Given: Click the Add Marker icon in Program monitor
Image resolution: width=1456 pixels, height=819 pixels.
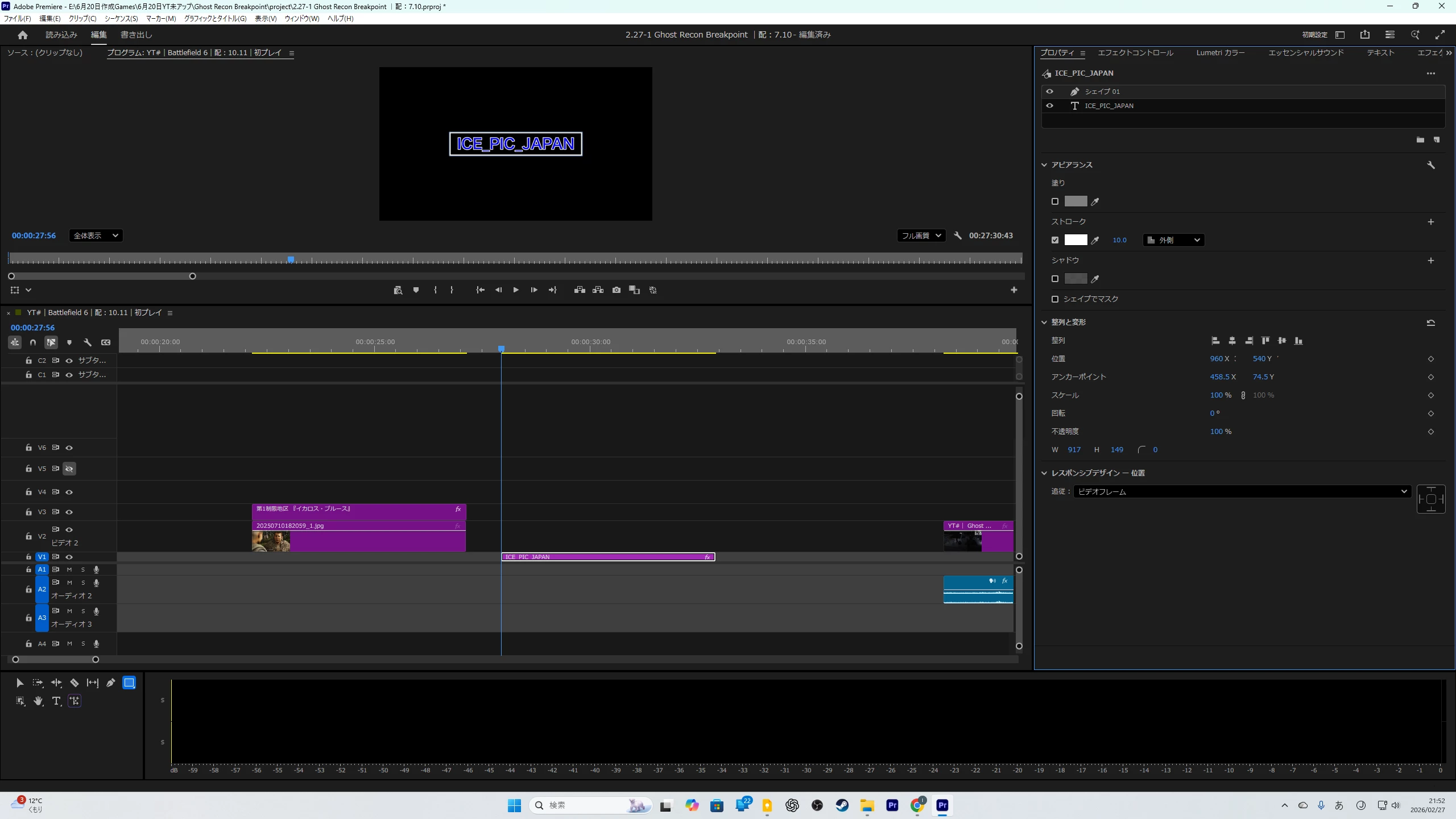Looking at the screenshot, I should (416, 290).
